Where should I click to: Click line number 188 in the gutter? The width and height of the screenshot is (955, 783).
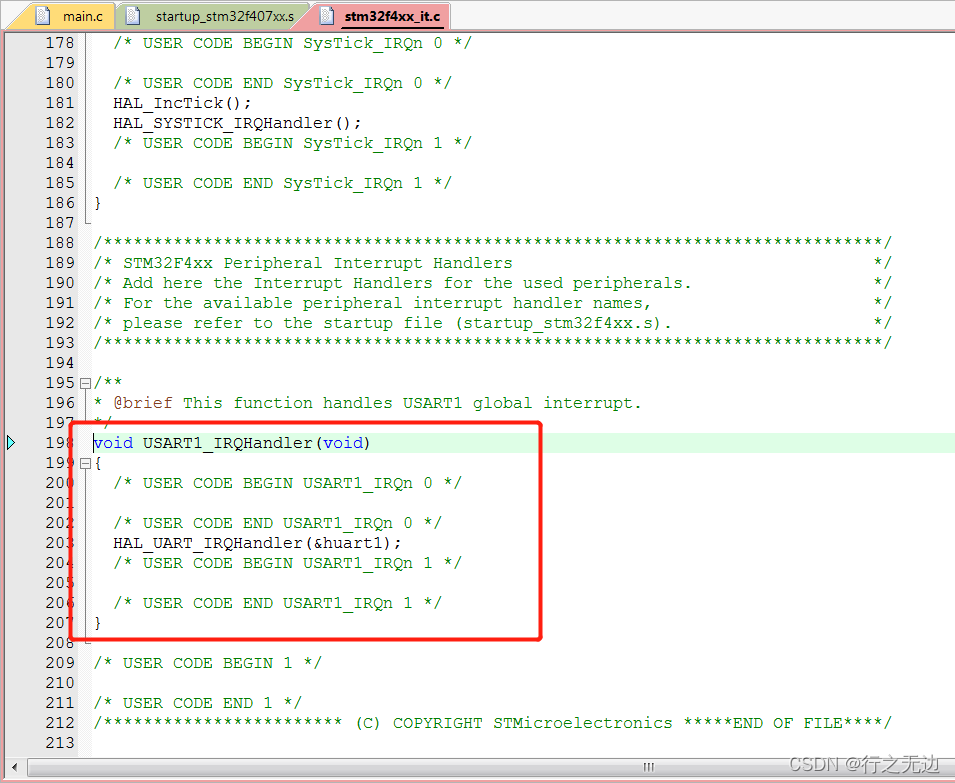point(60,243)
